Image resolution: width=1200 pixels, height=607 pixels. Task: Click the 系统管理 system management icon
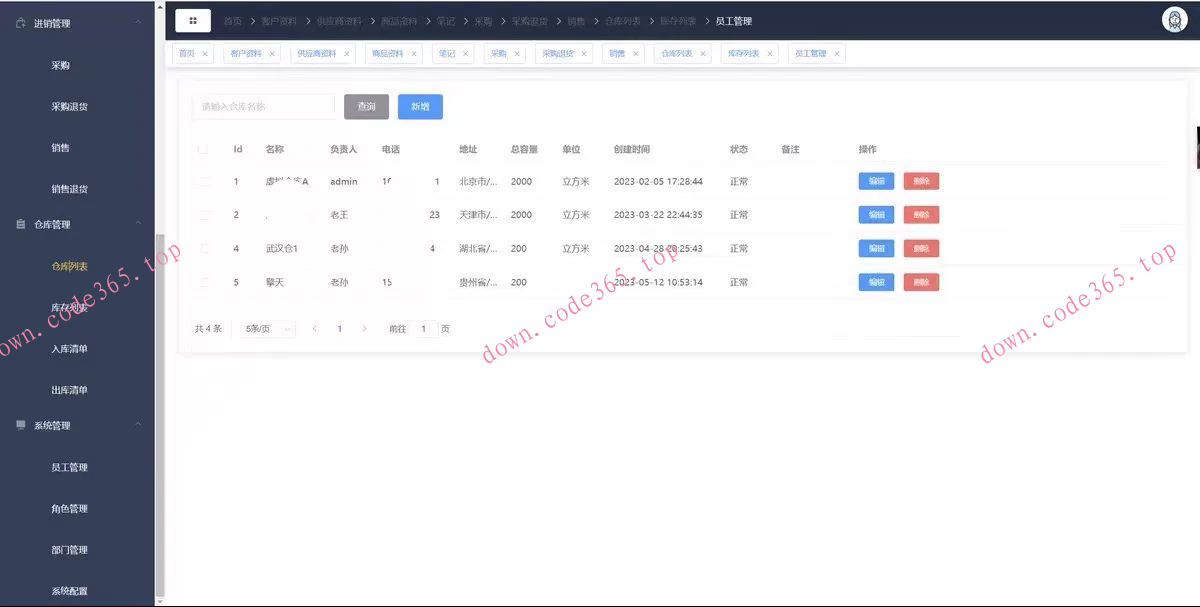(x=19, y=424)
